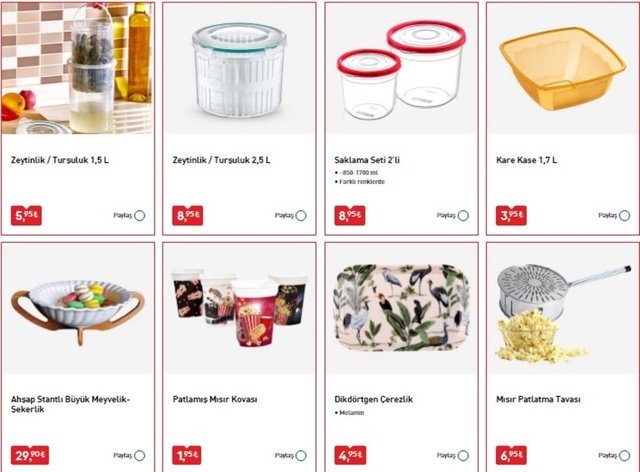
Task: Open Kare Kase 1,7 L title link
Action: tap(526, 160)
